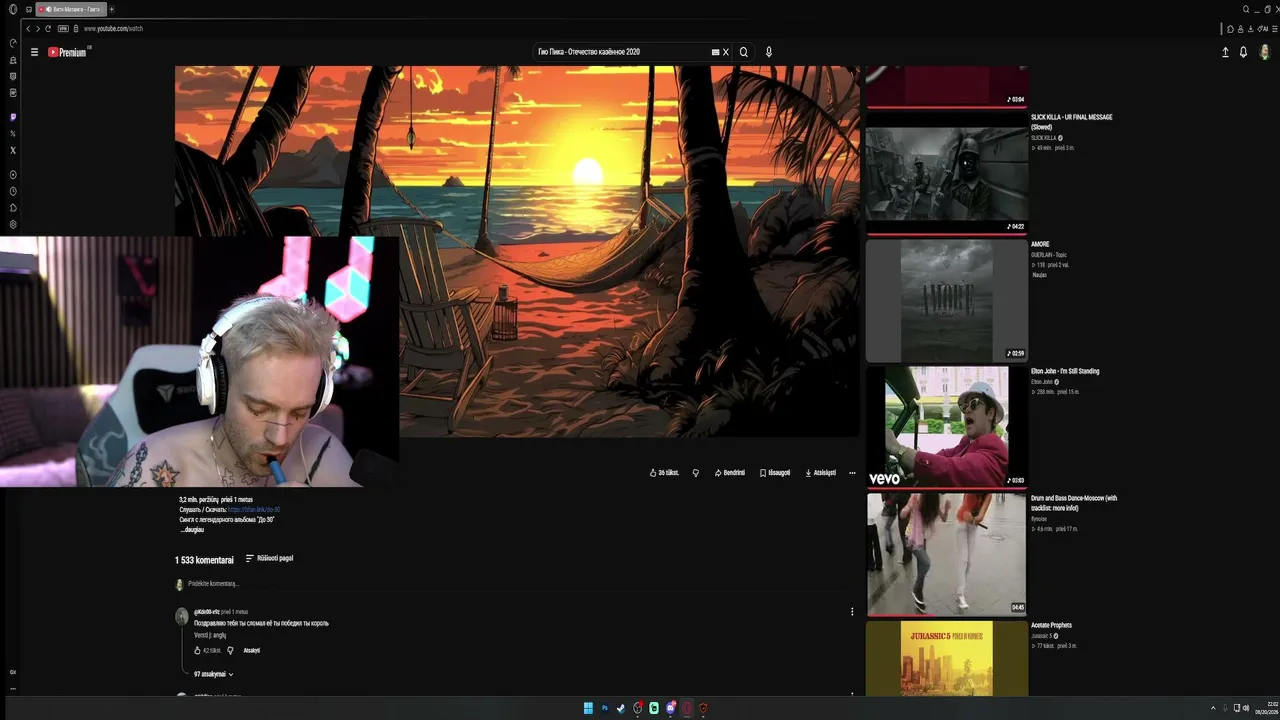Screen dimensions: 1280x720
Task: Open the browser AI toolbar button
Action: coord(1264,28)
